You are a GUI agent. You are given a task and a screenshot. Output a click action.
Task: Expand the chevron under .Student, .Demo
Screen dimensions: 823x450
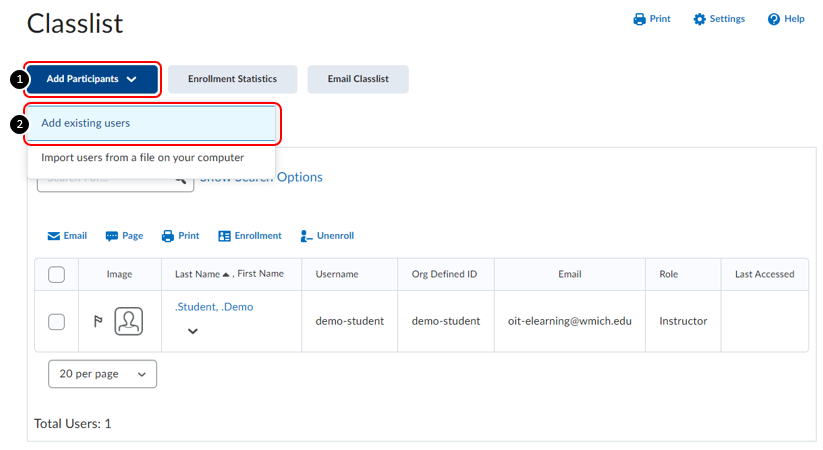pyautogui.click(x=192, y=331)
